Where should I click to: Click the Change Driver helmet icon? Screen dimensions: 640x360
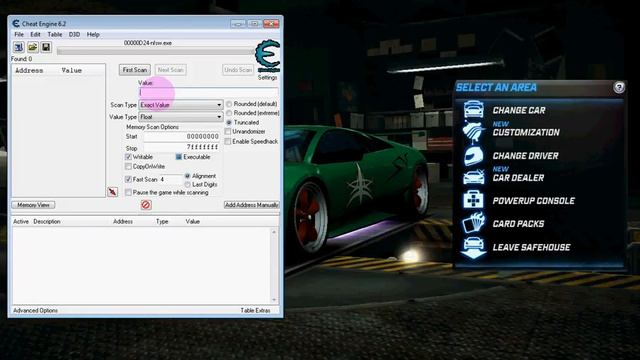473,156
